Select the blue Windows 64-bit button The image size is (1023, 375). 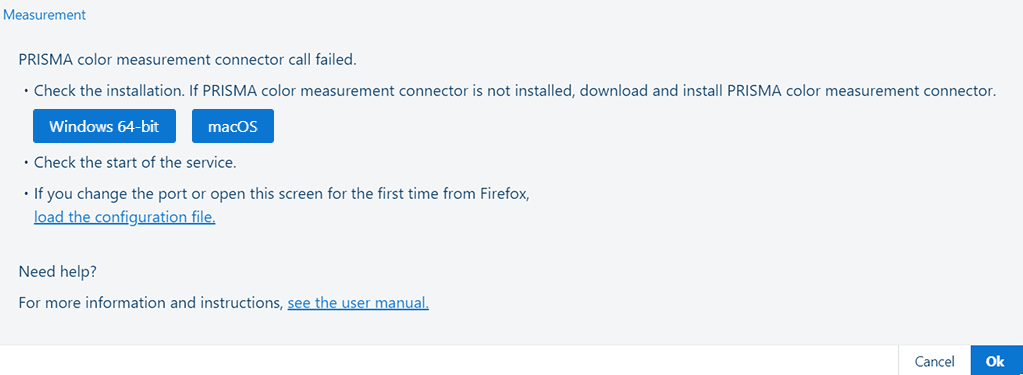[x=104, y=126]
